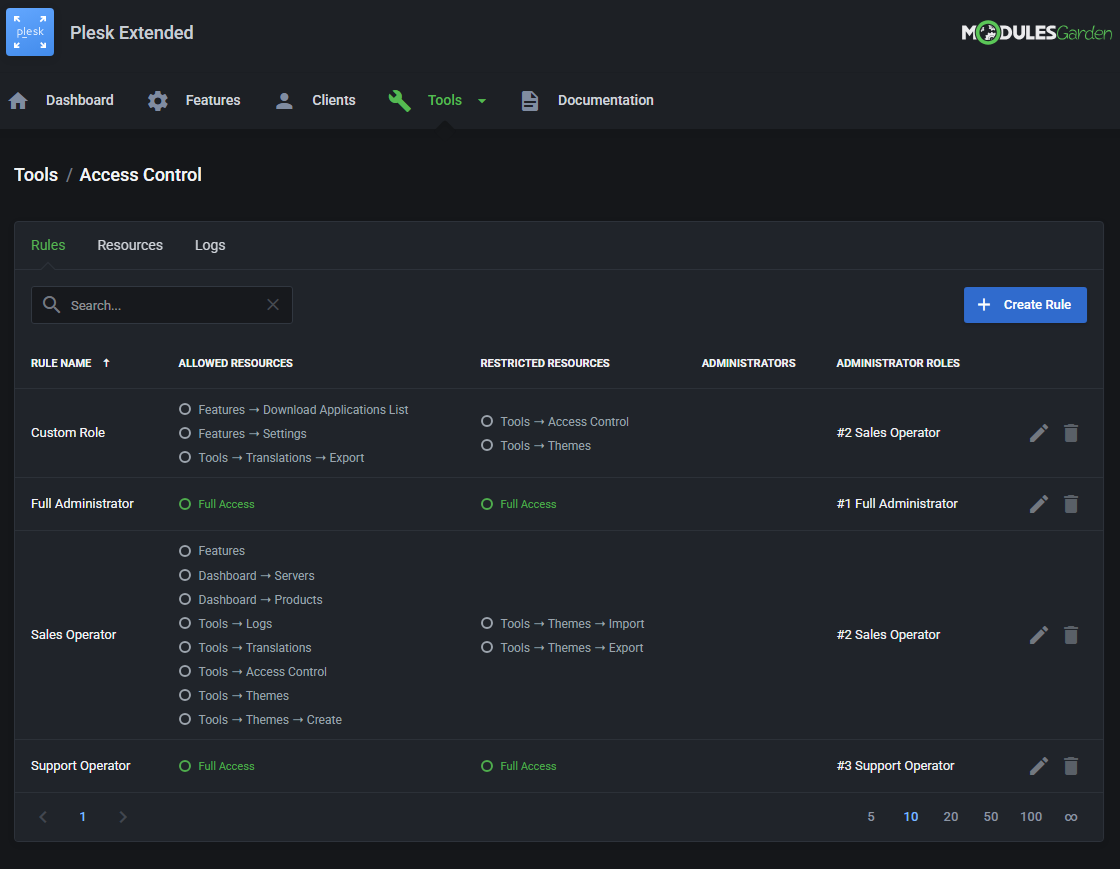1120x869 pixels.
Task: Edit the Support Operator rule
Action: click(x=1039, y=766)
